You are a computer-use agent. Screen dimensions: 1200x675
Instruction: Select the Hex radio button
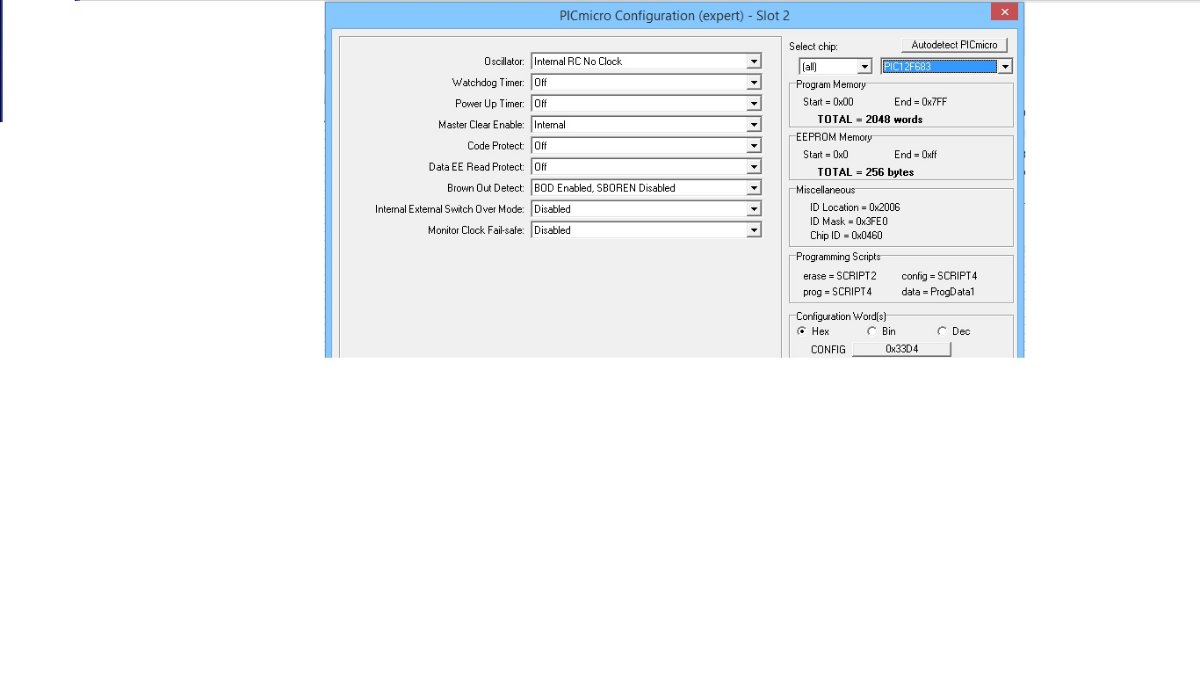pos(802,331)
